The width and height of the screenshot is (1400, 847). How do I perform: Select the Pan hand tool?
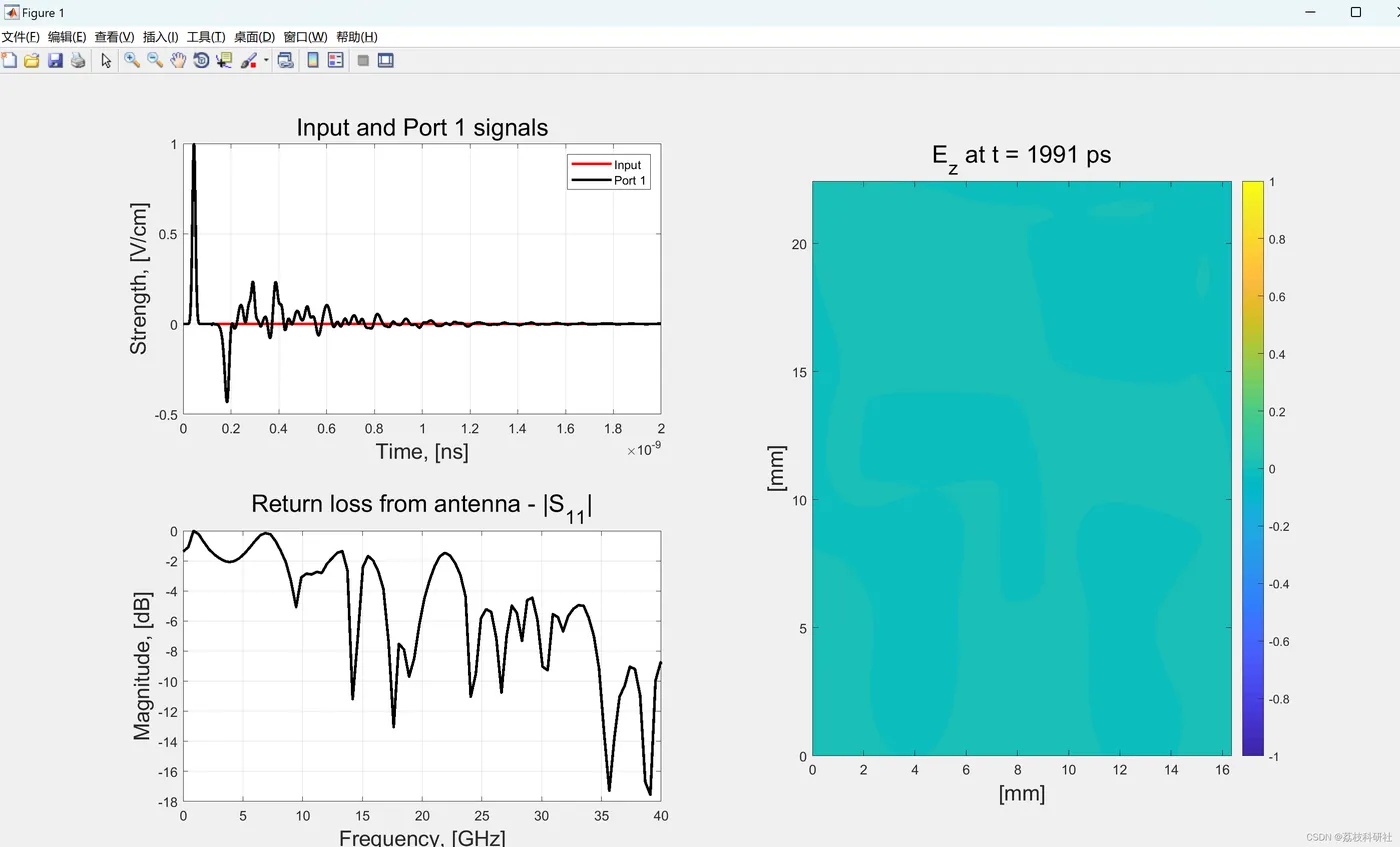[178, 60]
